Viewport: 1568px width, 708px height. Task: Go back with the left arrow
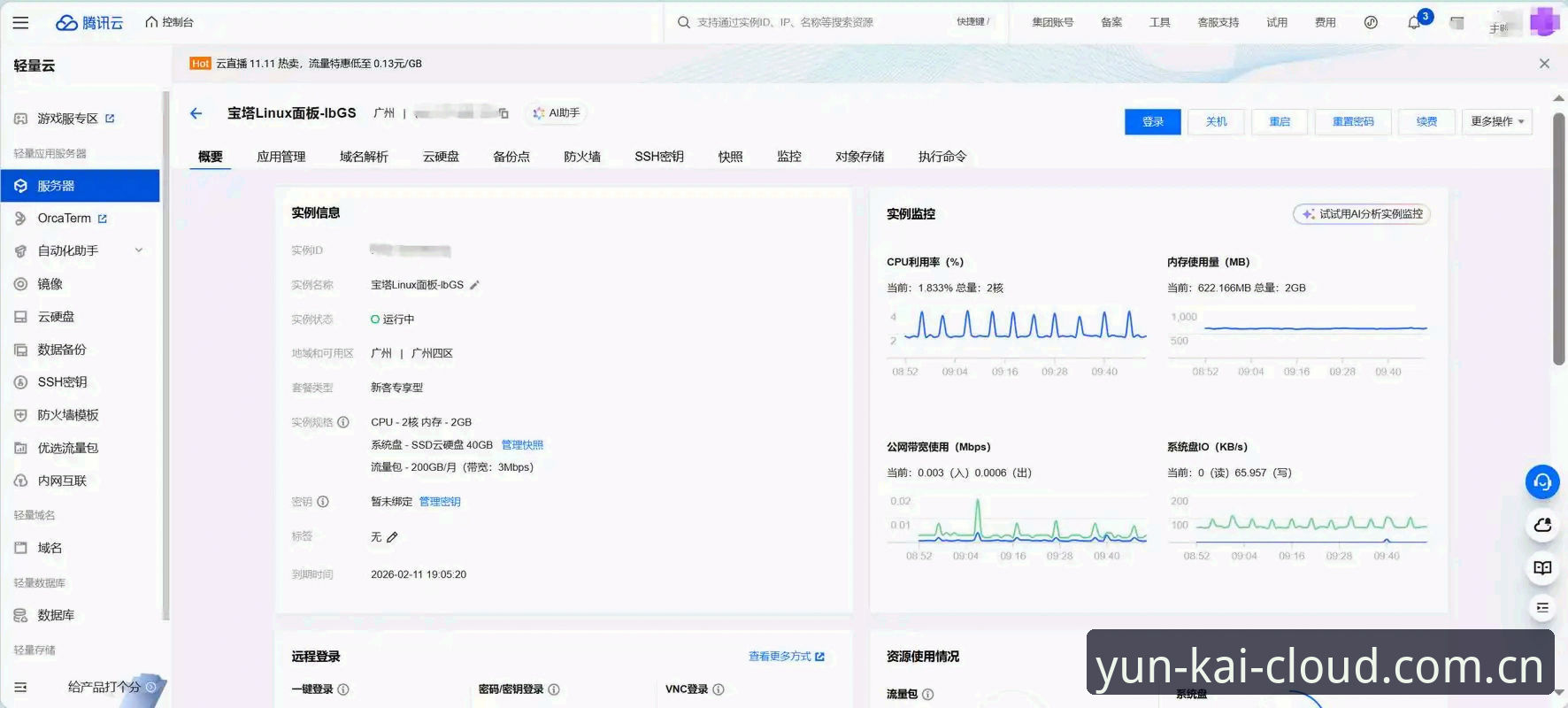click(196, 113)
